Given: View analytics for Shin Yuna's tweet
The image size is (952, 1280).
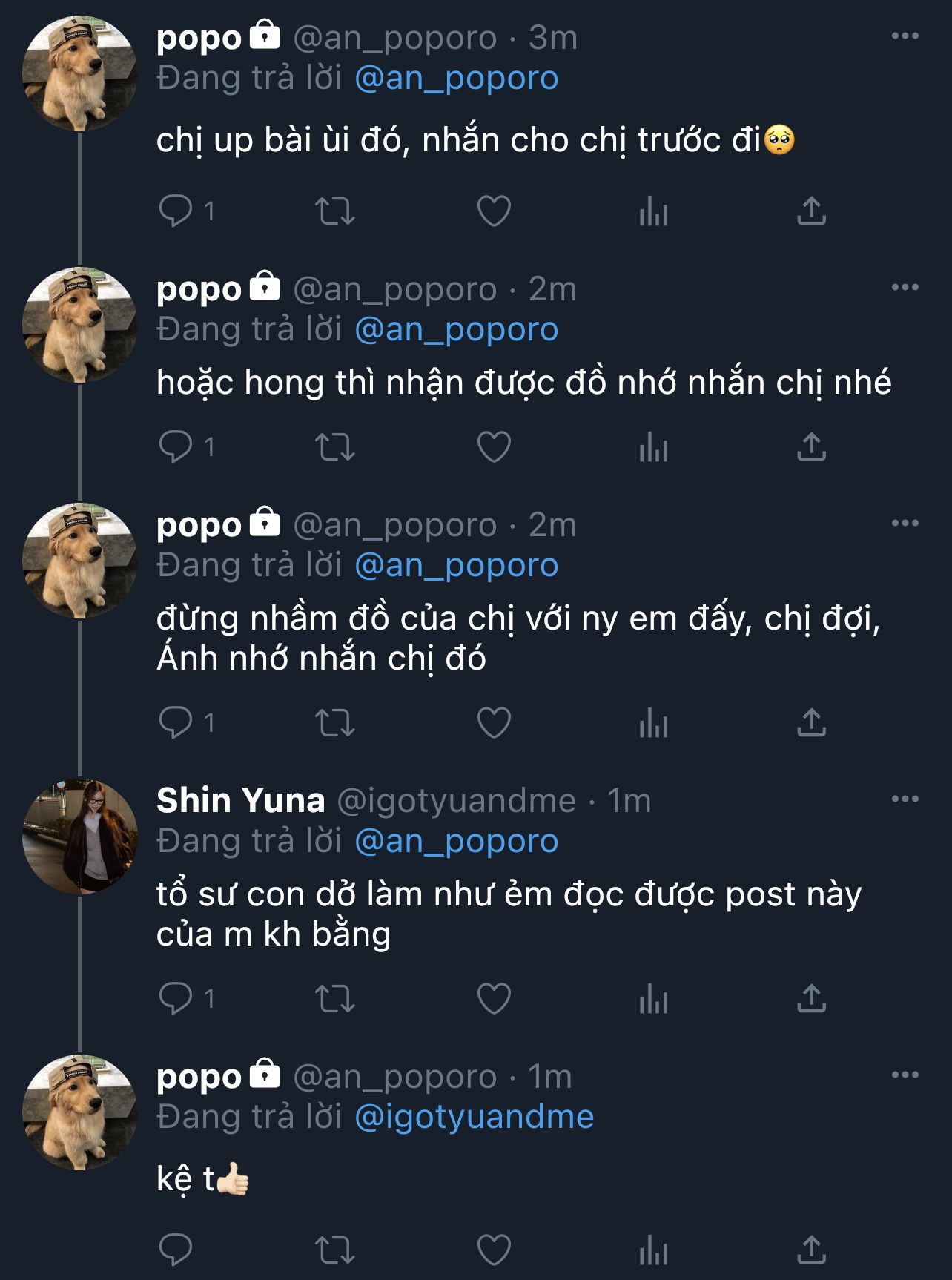Looking at the screenshot, I should click(653, 999).
